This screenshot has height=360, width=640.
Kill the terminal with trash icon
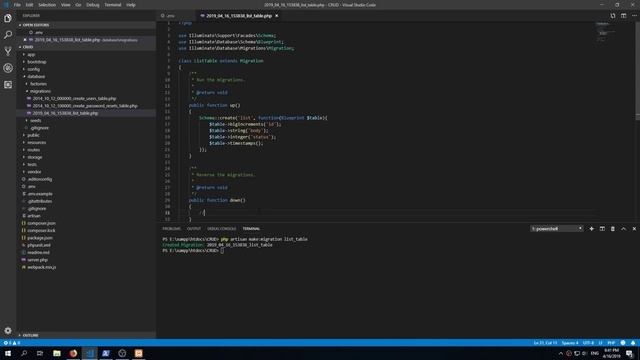(x=613, y=229)
